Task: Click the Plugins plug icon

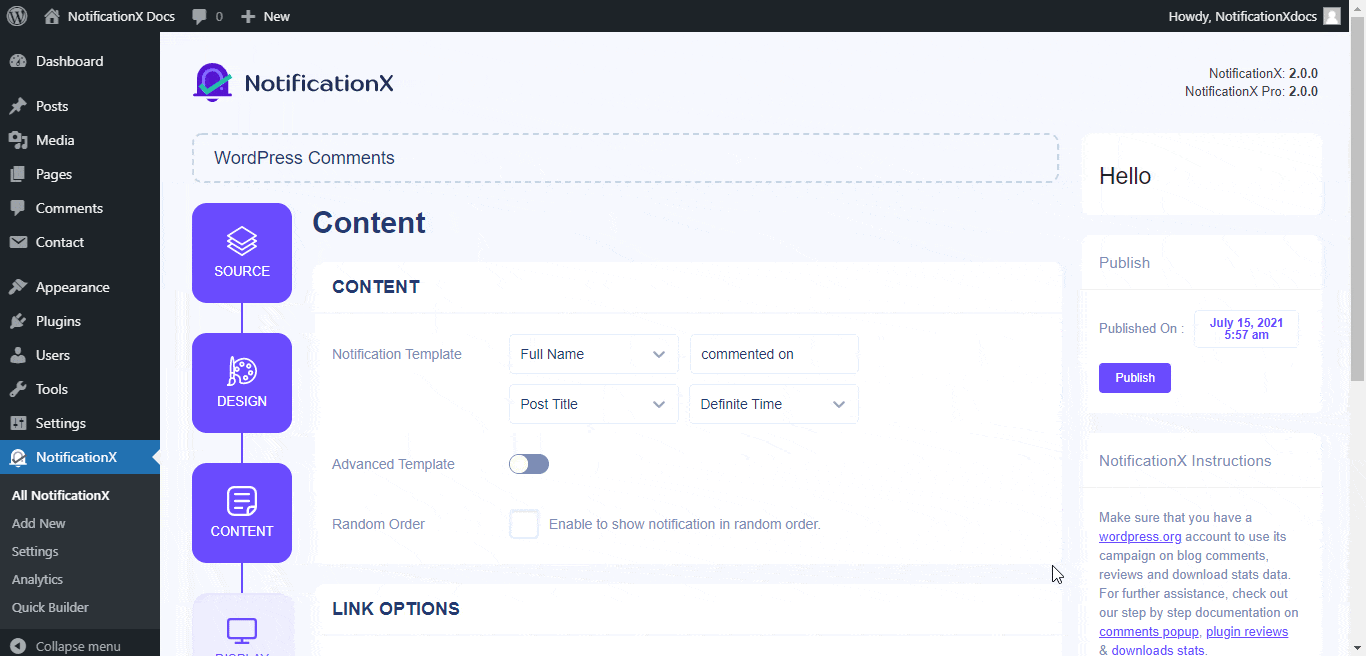Action: (18, 321)
